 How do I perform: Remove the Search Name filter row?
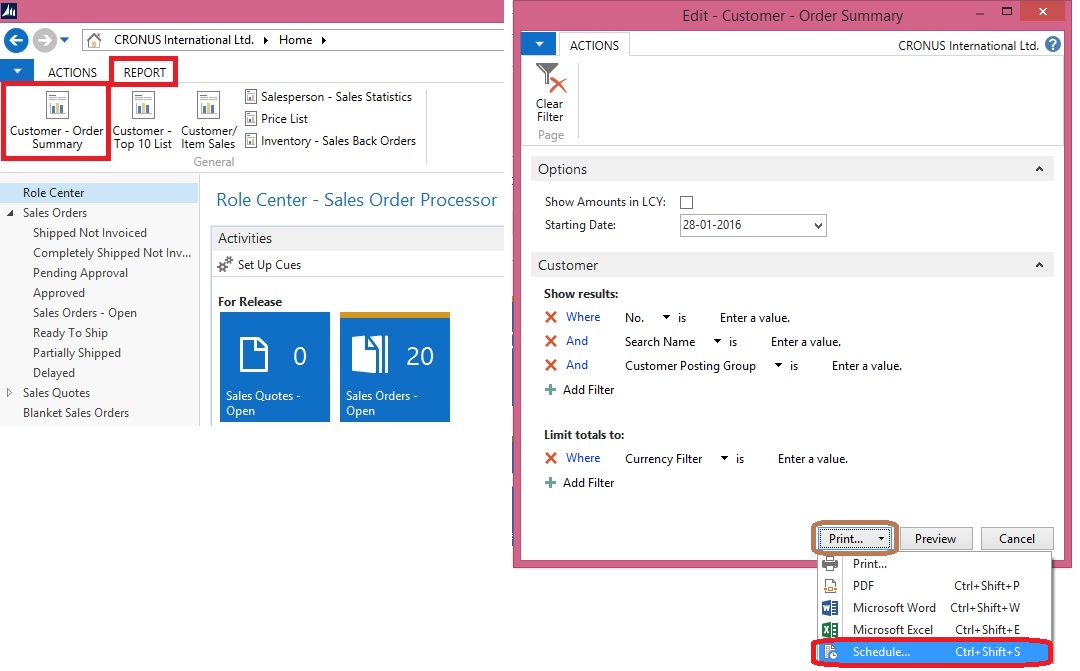[x=551, y=342]
